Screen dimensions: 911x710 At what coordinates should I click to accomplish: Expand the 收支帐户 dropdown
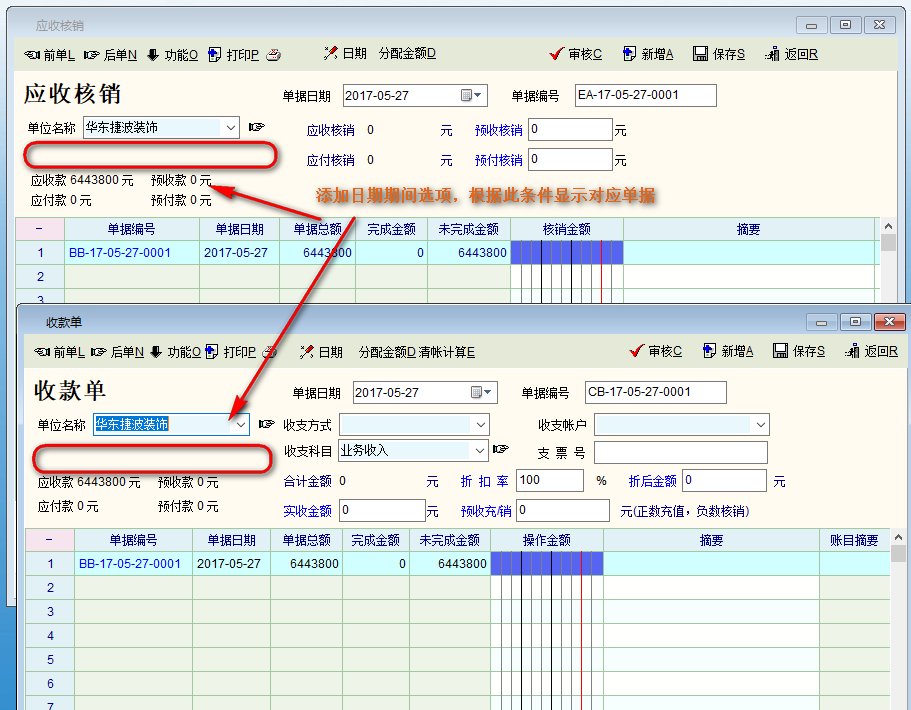tap(760, 425)
